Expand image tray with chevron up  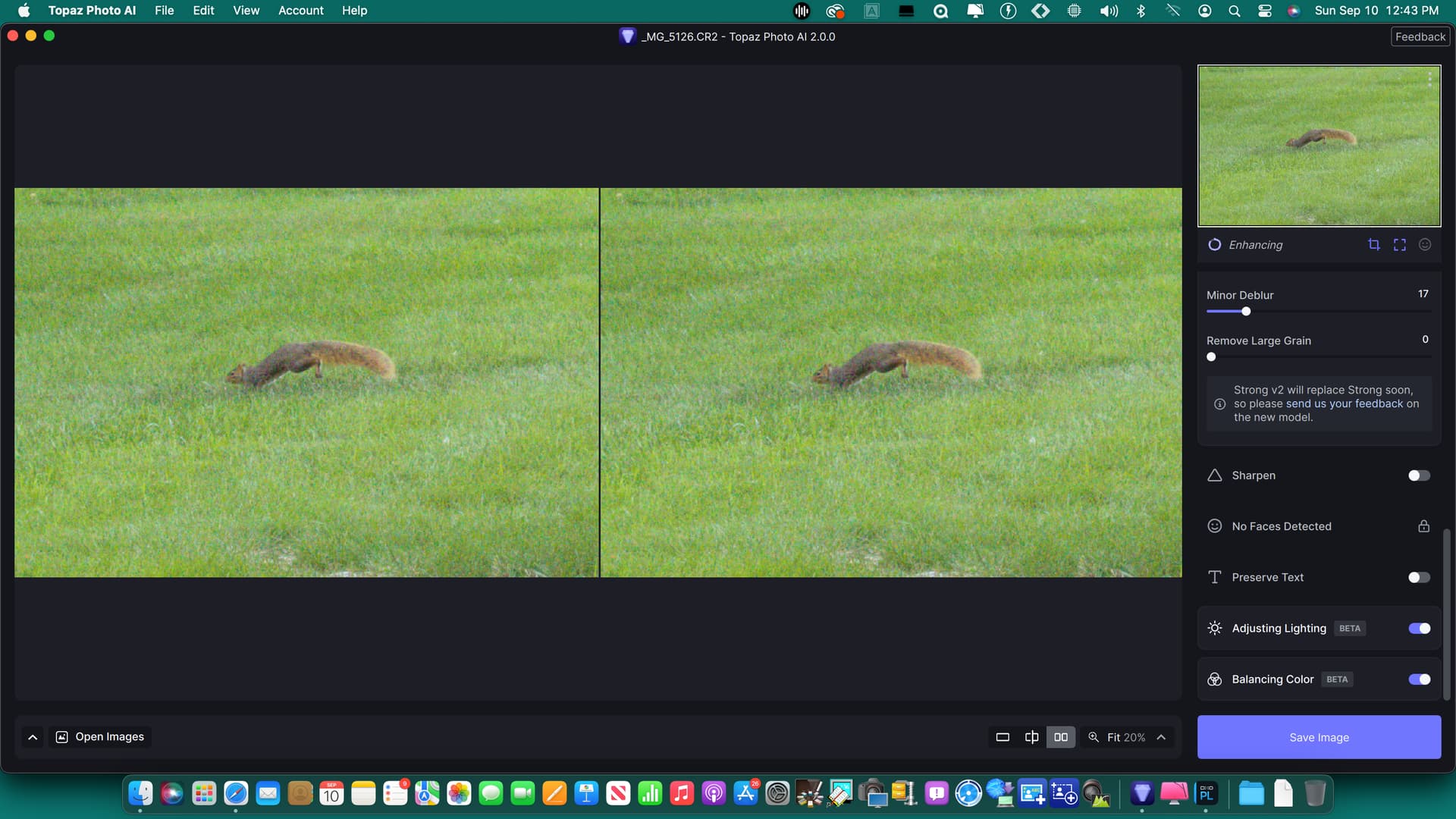33,737
